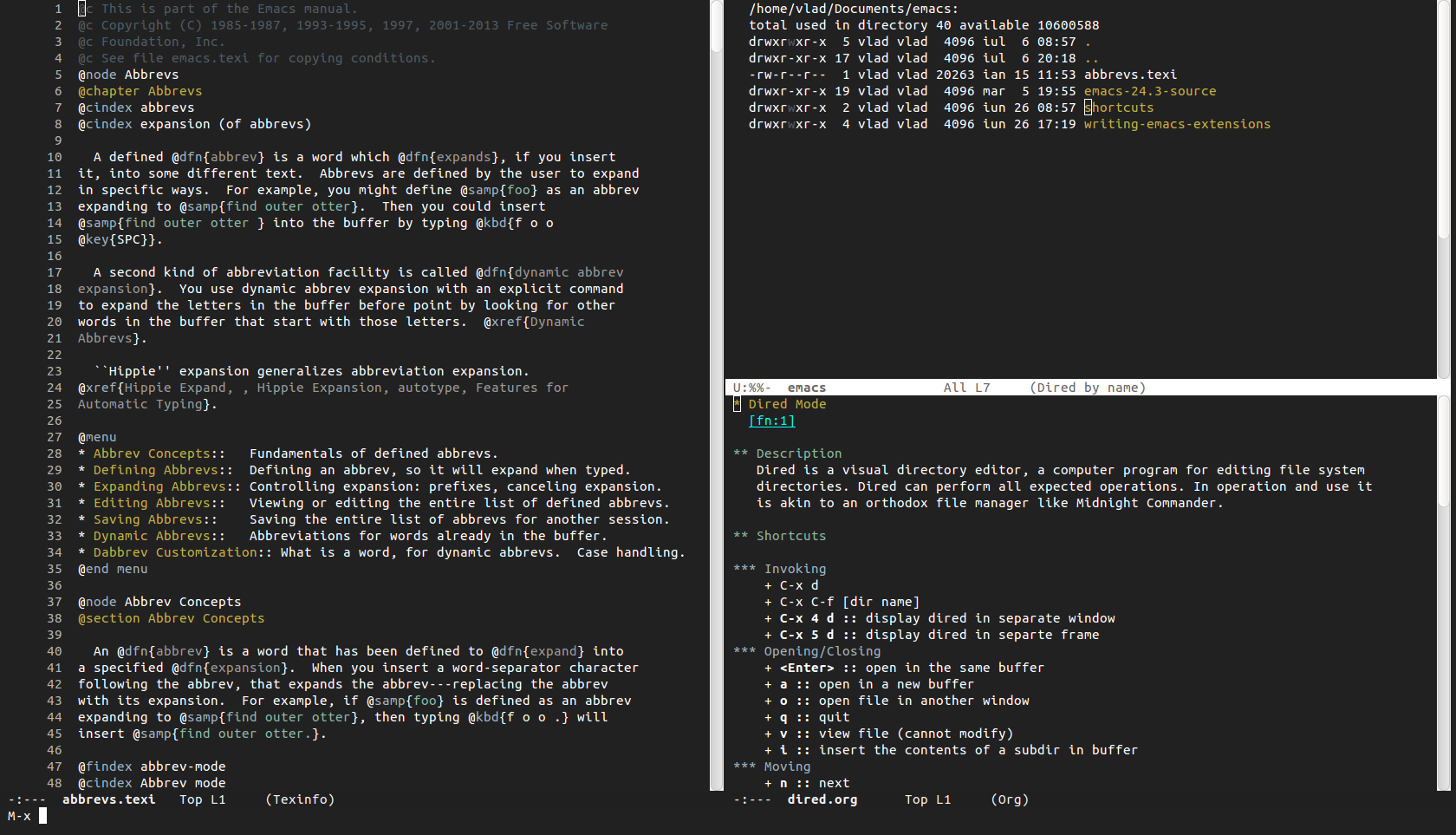The width and height of the screenshot is (1456, 835).
Task: Collapse the Invoking subheading
Action: point(794,569)
